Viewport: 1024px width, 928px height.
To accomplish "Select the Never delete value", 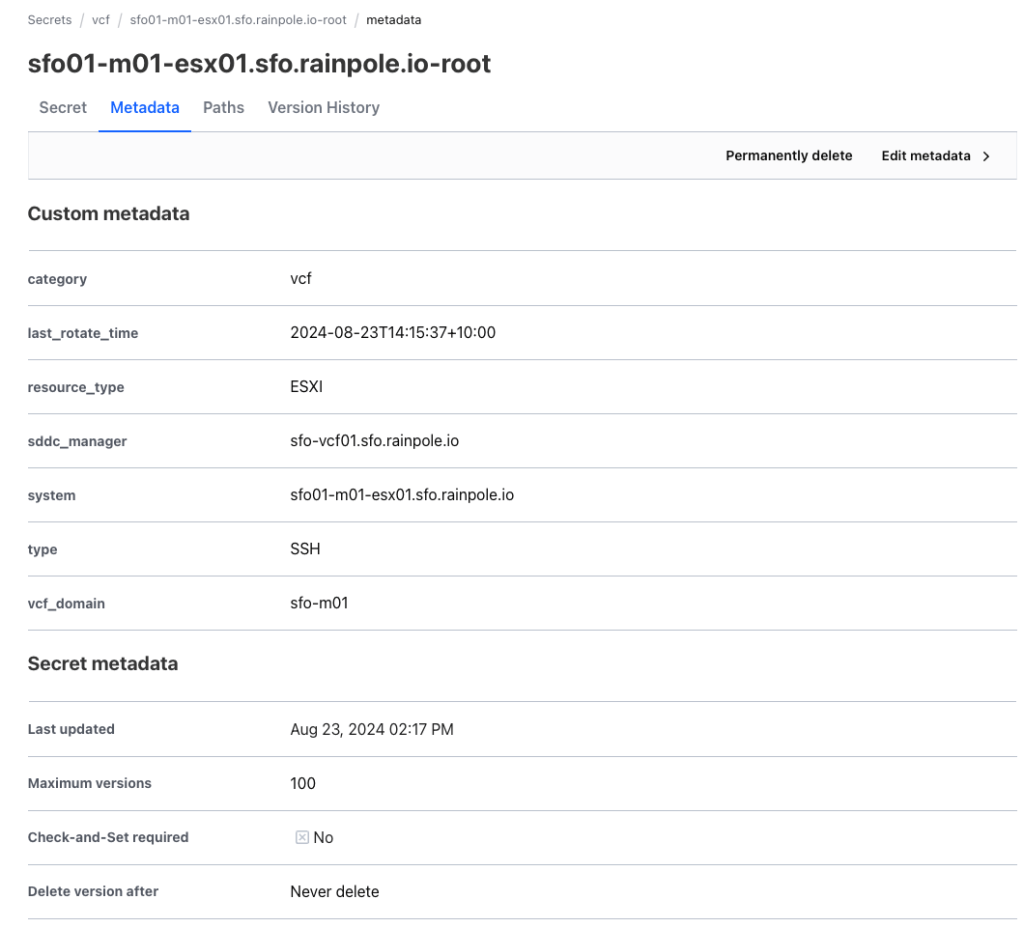I will click(334, 891).
